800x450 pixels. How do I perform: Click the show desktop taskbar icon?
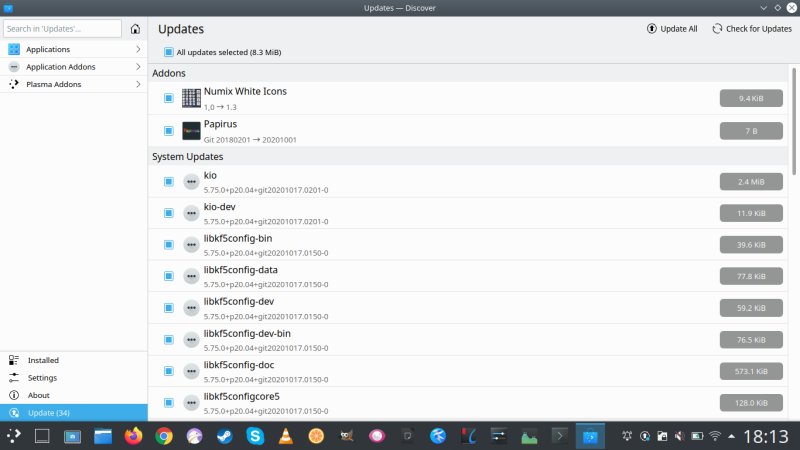click(42, 436)
